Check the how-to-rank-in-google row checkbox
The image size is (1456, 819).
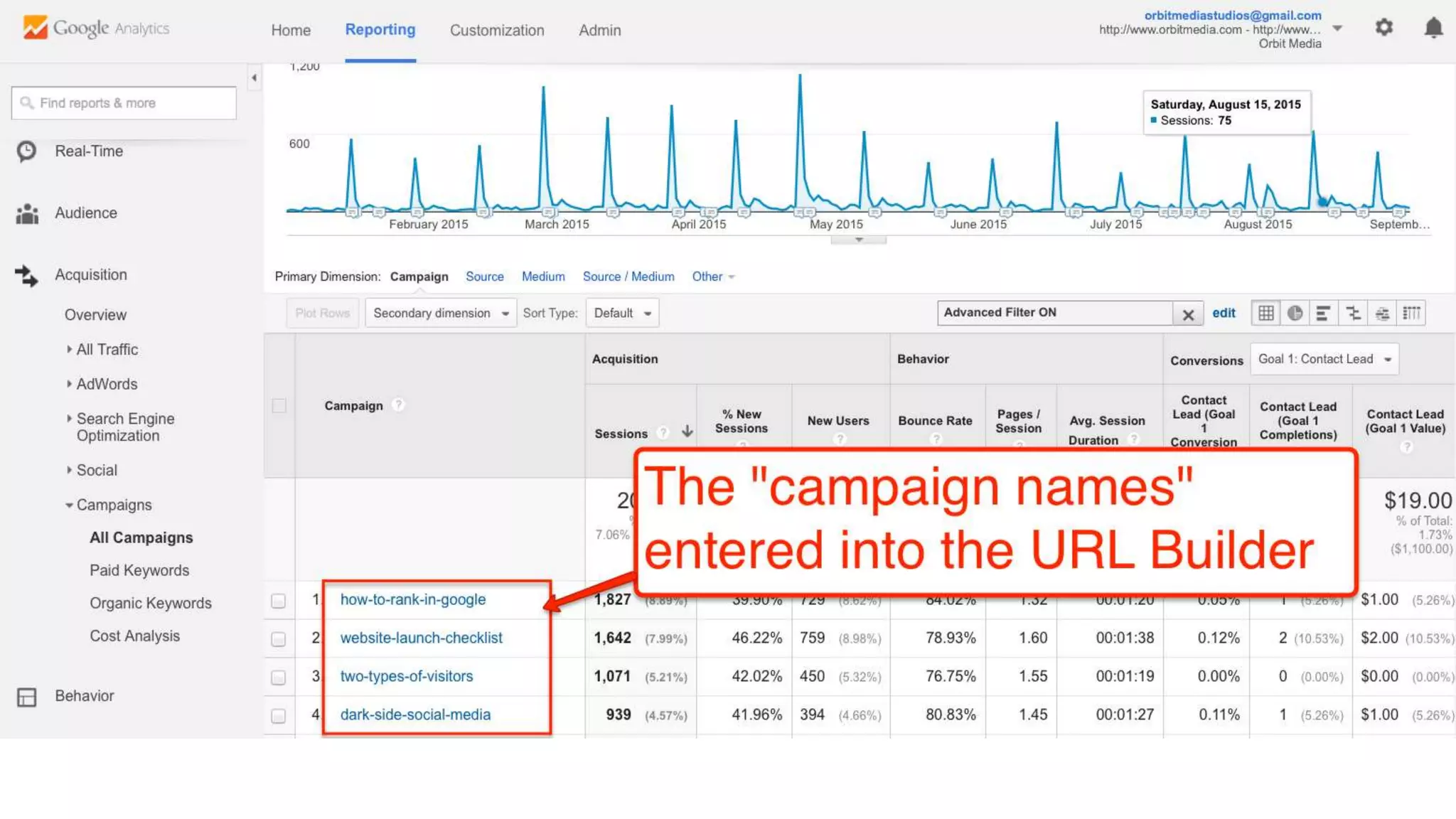[x=279, y=601]
